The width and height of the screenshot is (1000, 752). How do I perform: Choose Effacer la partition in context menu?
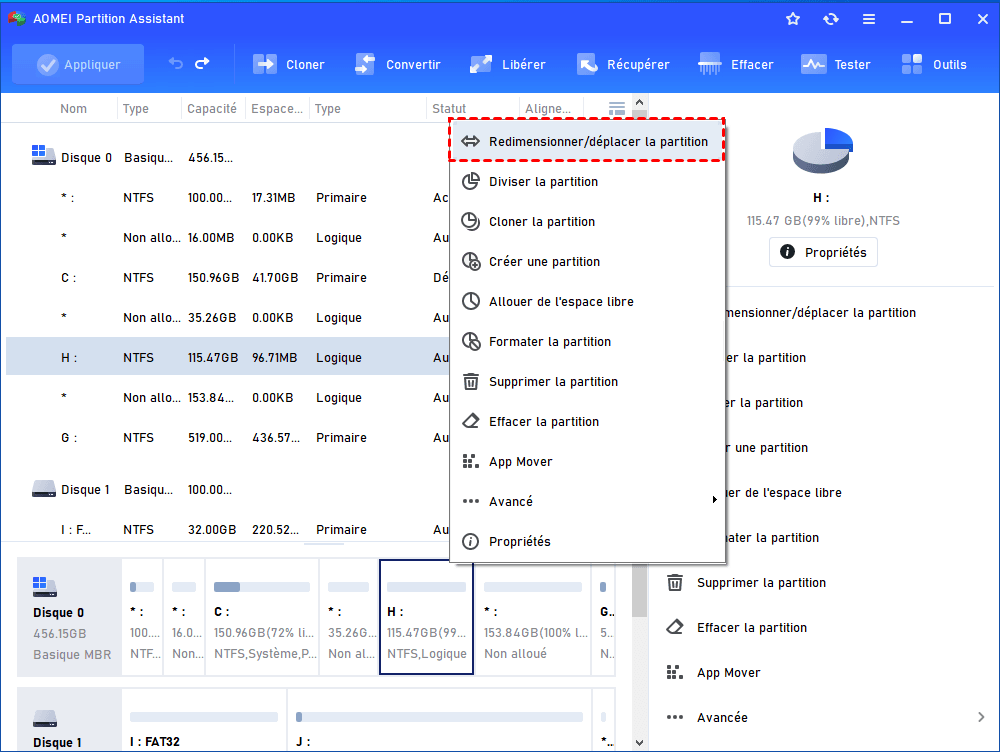[x=587, y=422]
